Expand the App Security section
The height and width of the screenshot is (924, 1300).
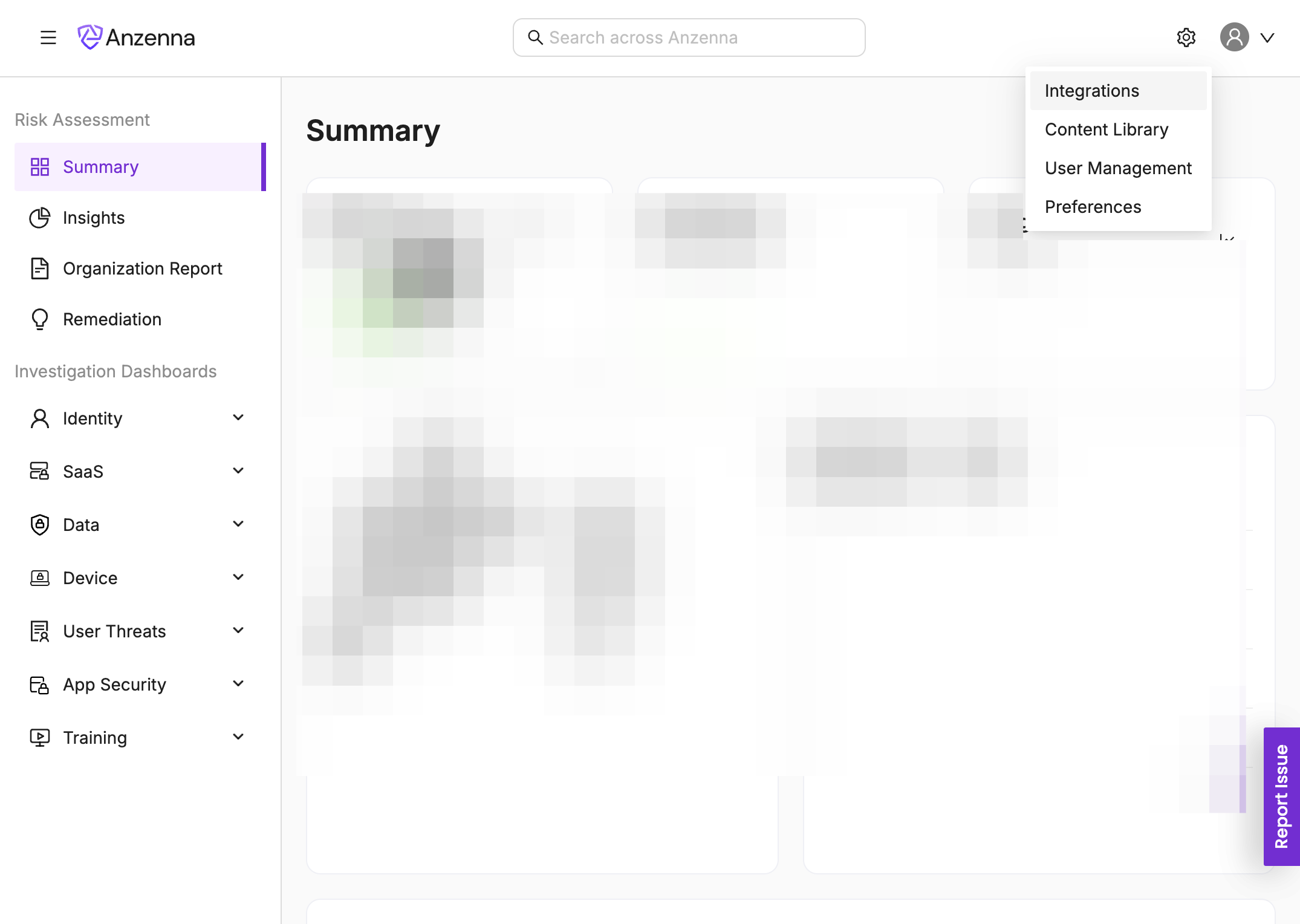pos(238,684)
